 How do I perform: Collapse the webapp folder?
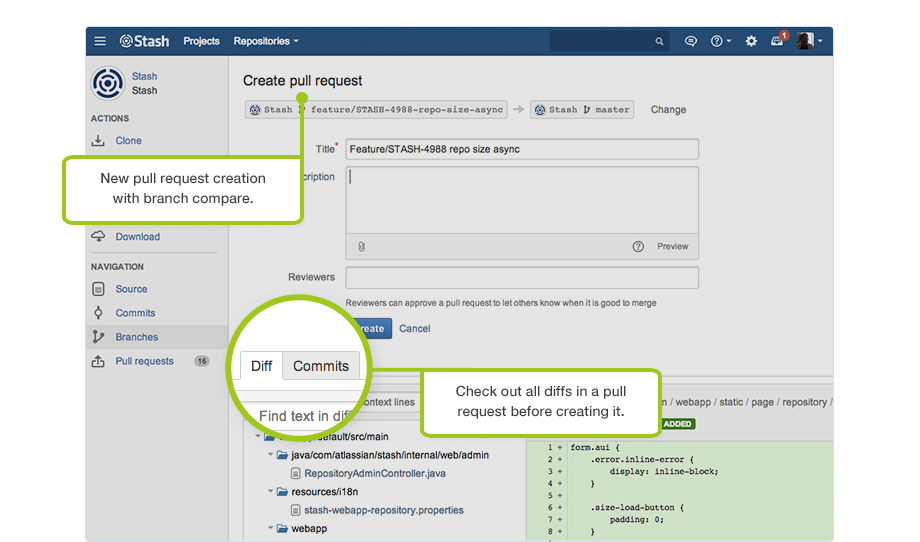270,529
